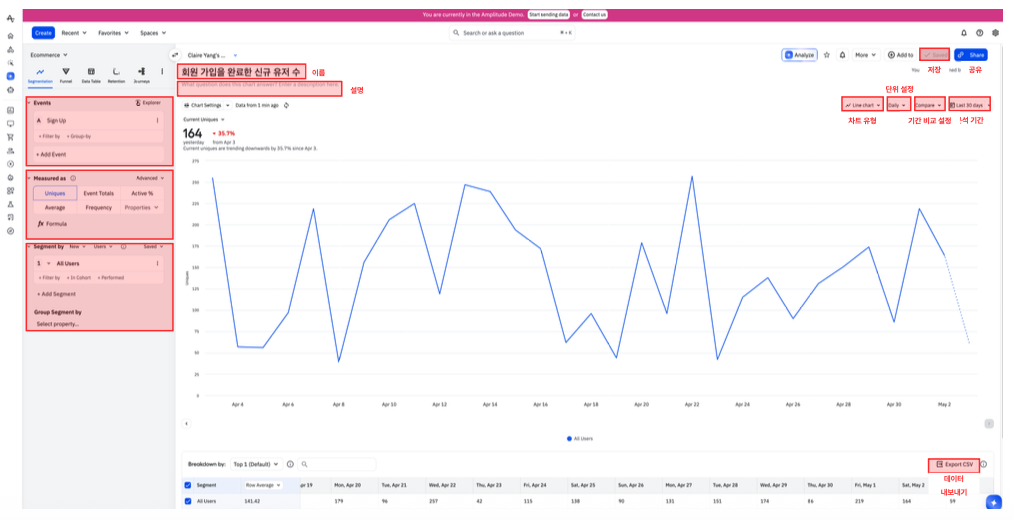Select the Active % measure

(x=142, y=193)
